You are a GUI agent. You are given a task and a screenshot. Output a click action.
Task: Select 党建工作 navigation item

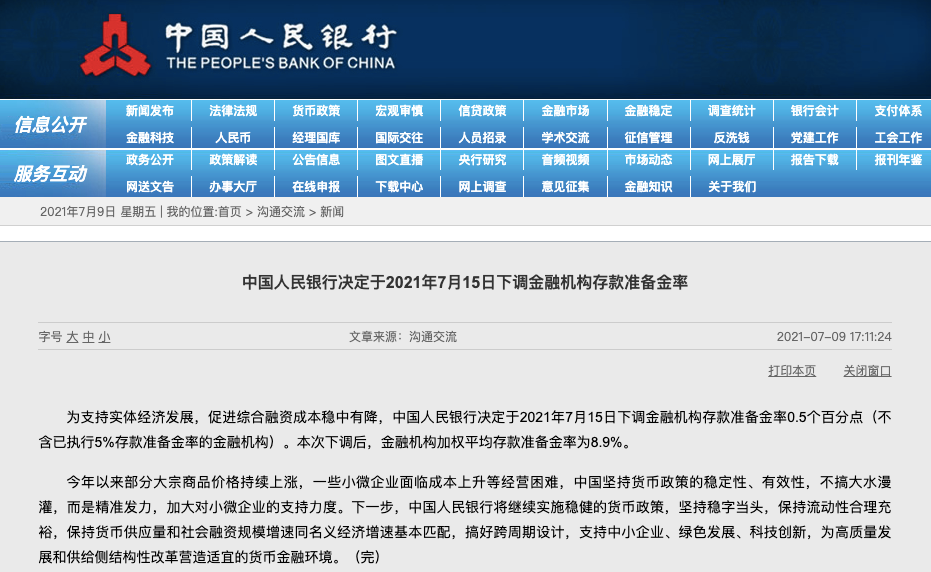[815, 138]
